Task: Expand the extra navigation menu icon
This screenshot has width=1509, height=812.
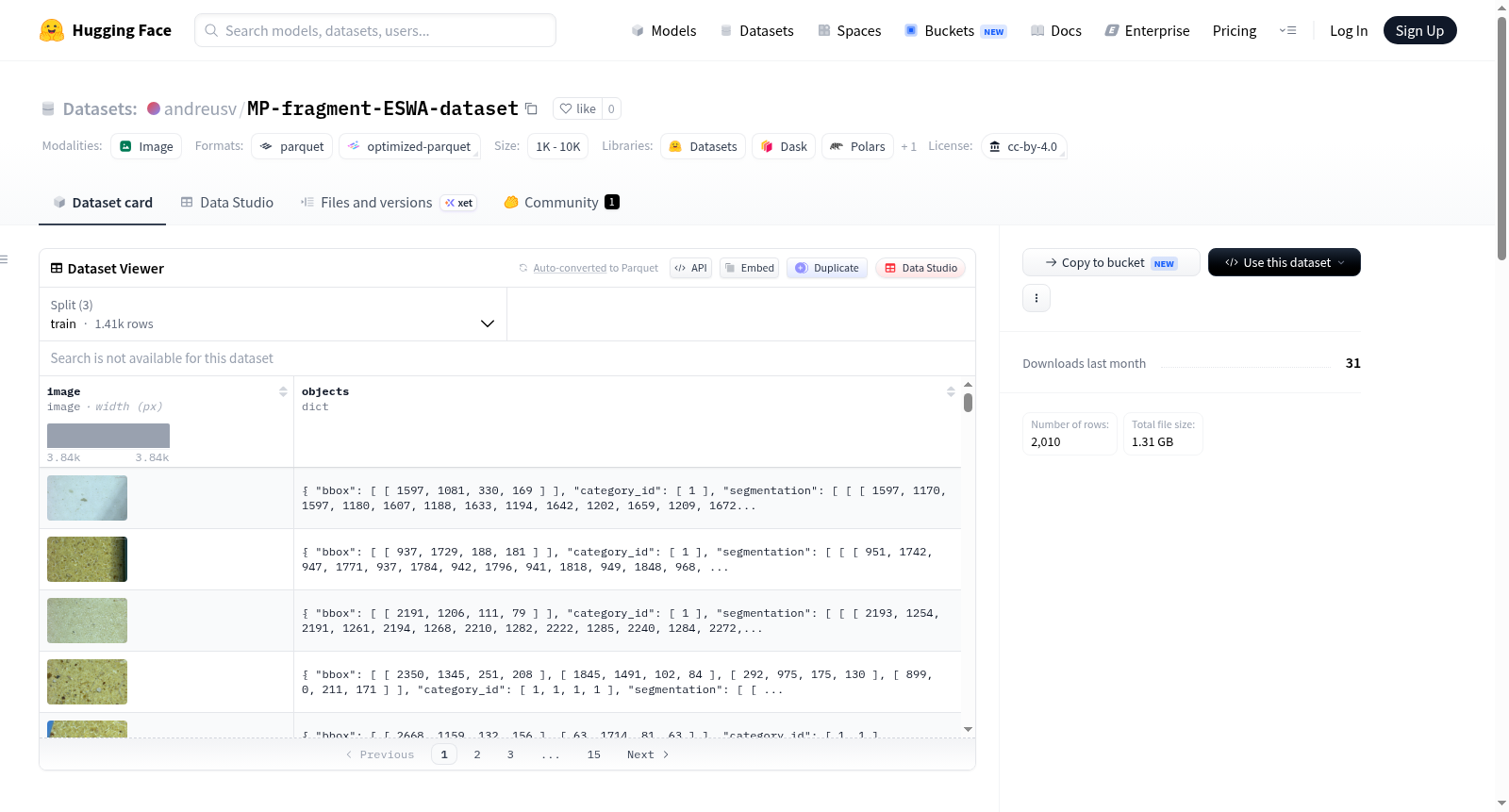Action: point(1287,30)
